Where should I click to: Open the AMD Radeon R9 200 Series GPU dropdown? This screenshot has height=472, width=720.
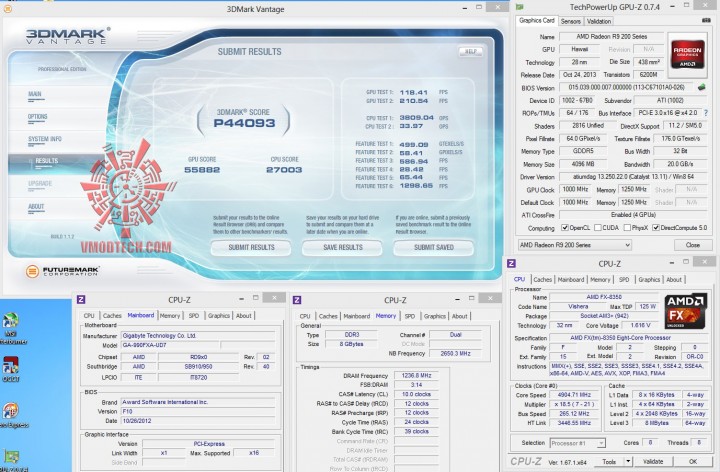[x=575, y=245]
